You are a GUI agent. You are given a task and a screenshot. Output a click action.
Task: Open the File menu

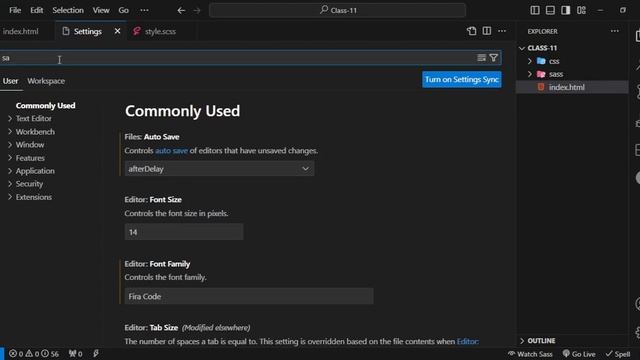pyautogui.click(x=15, y=10)
